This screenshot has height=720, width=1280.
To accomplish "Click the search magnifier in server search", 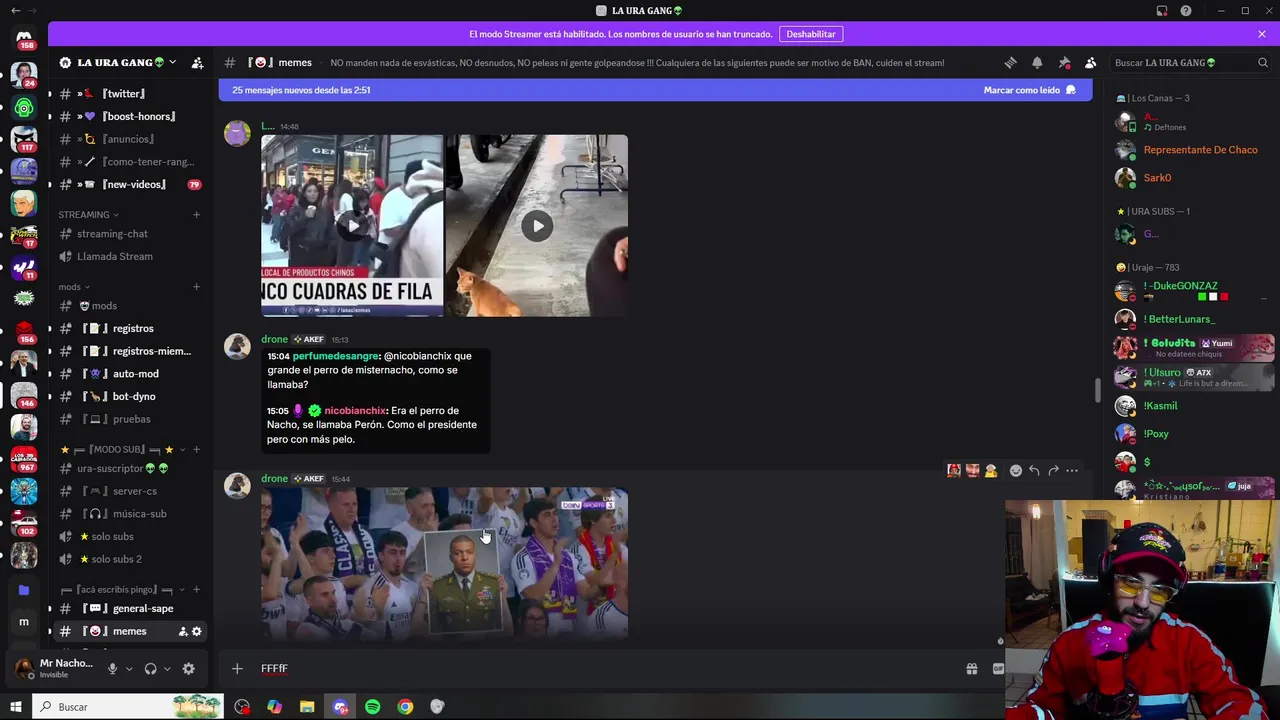I will click(1262, 62).
